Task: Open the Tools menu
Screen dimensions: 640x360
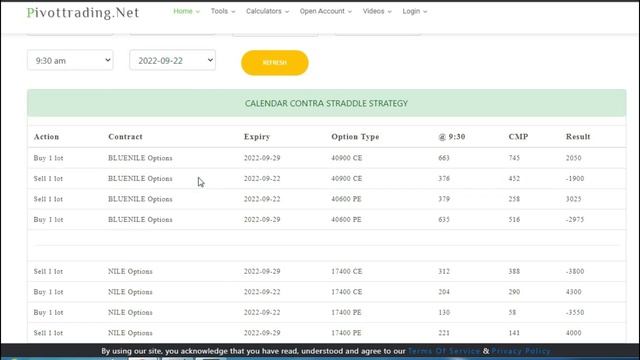Action: [x=223, y=11]
